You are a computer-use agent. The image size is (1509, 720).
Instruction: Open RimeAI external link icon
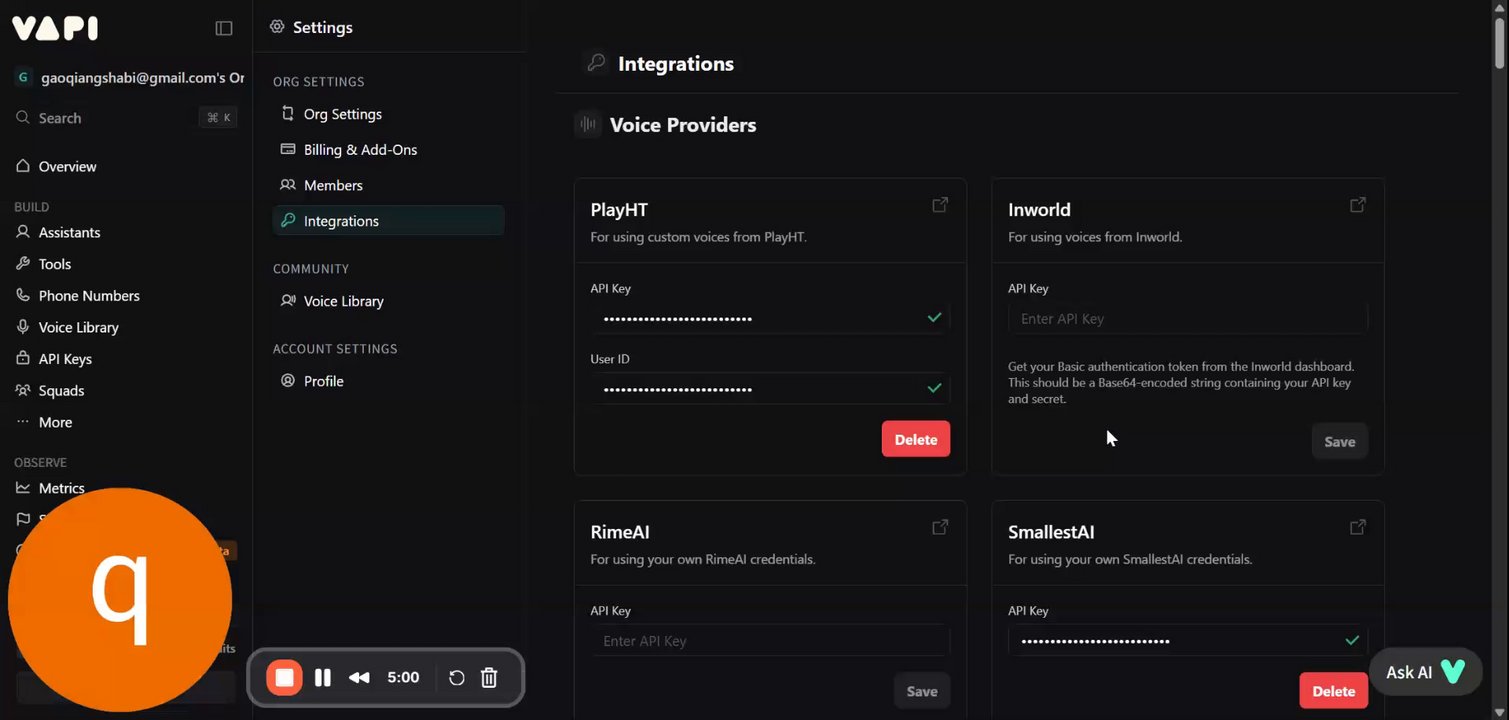click(x=940, y=527)
